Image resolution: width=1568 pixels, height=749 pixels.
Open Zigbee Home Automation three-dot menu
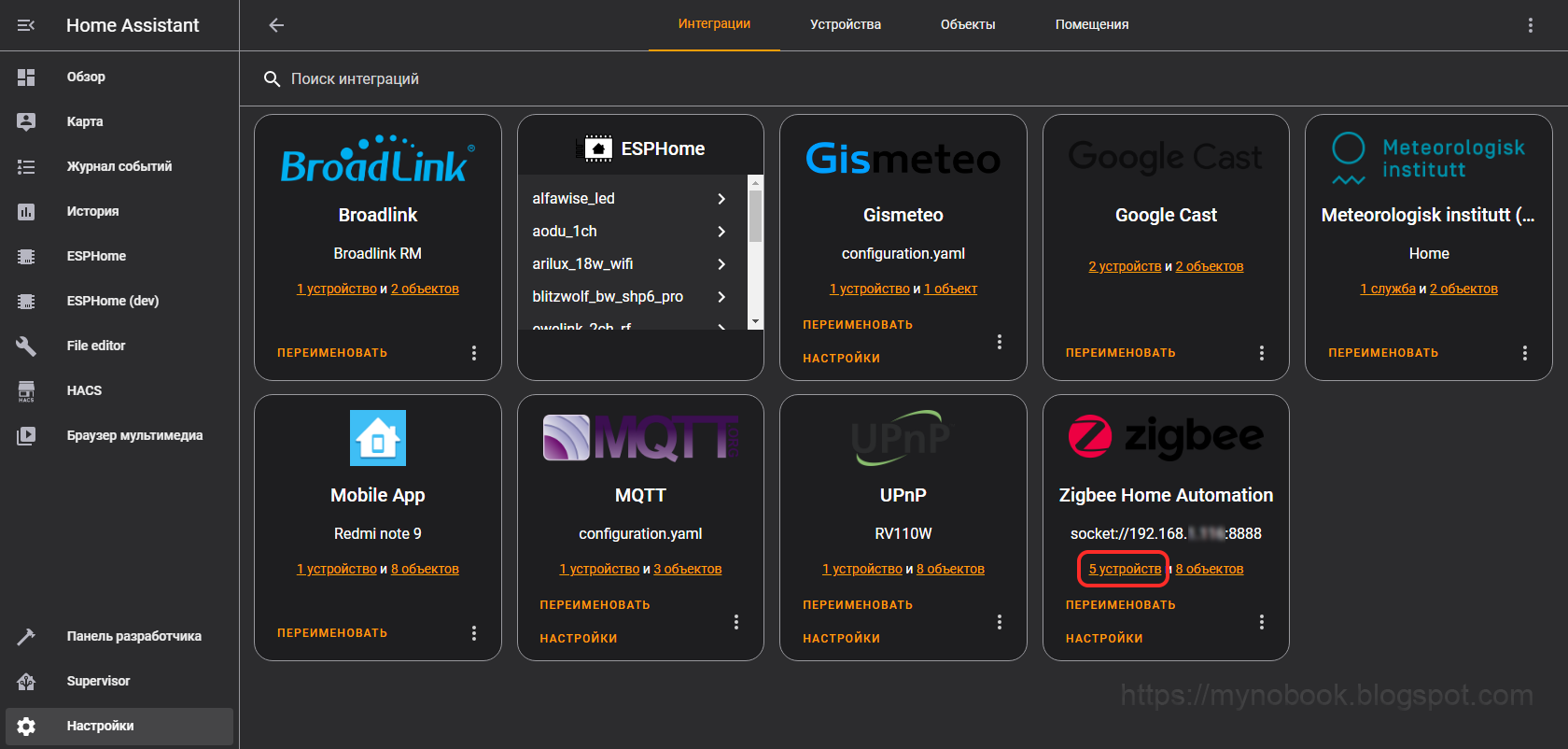point(1262,622)
